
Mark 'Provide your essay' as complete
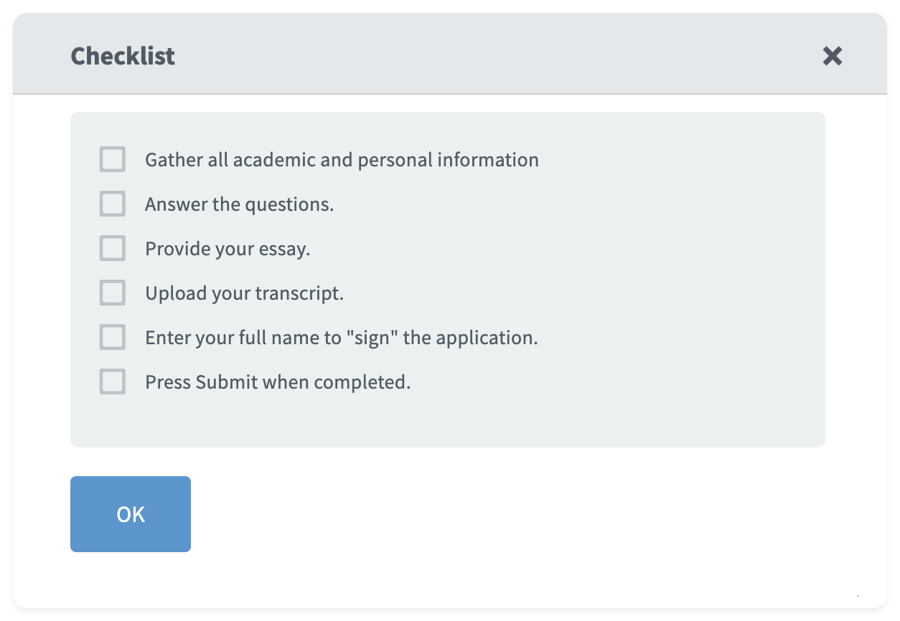click(111, 248)
